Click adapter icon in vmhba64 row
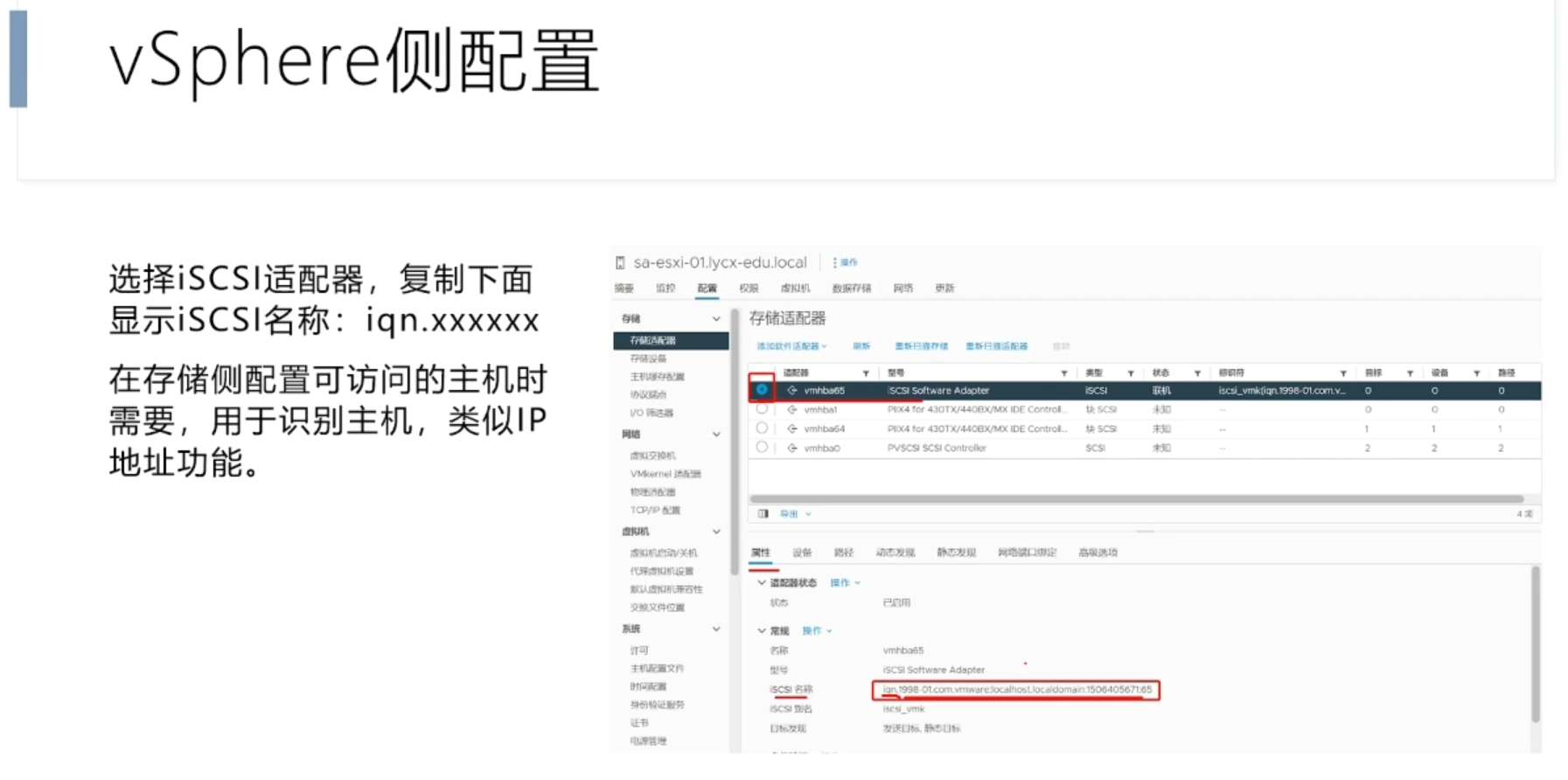This screenshot has height=780, width=1568. coord(792,428)
